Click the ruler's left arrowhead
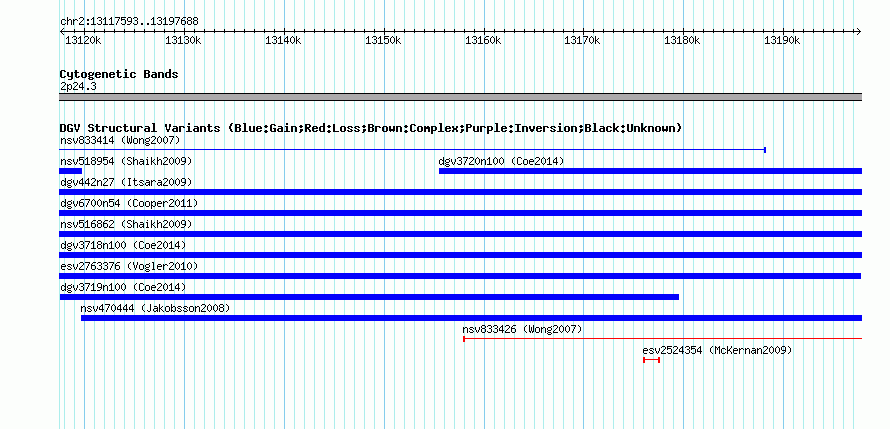The image size is (890, 429). coord(62,32)
